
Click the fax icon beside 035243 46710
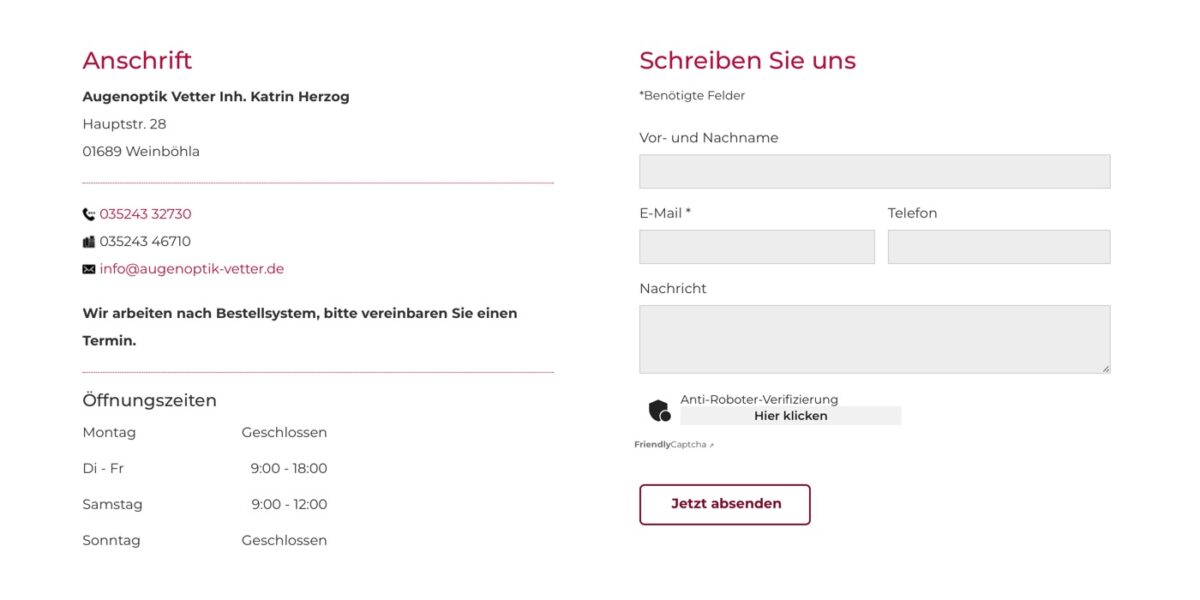pos(89,241)
